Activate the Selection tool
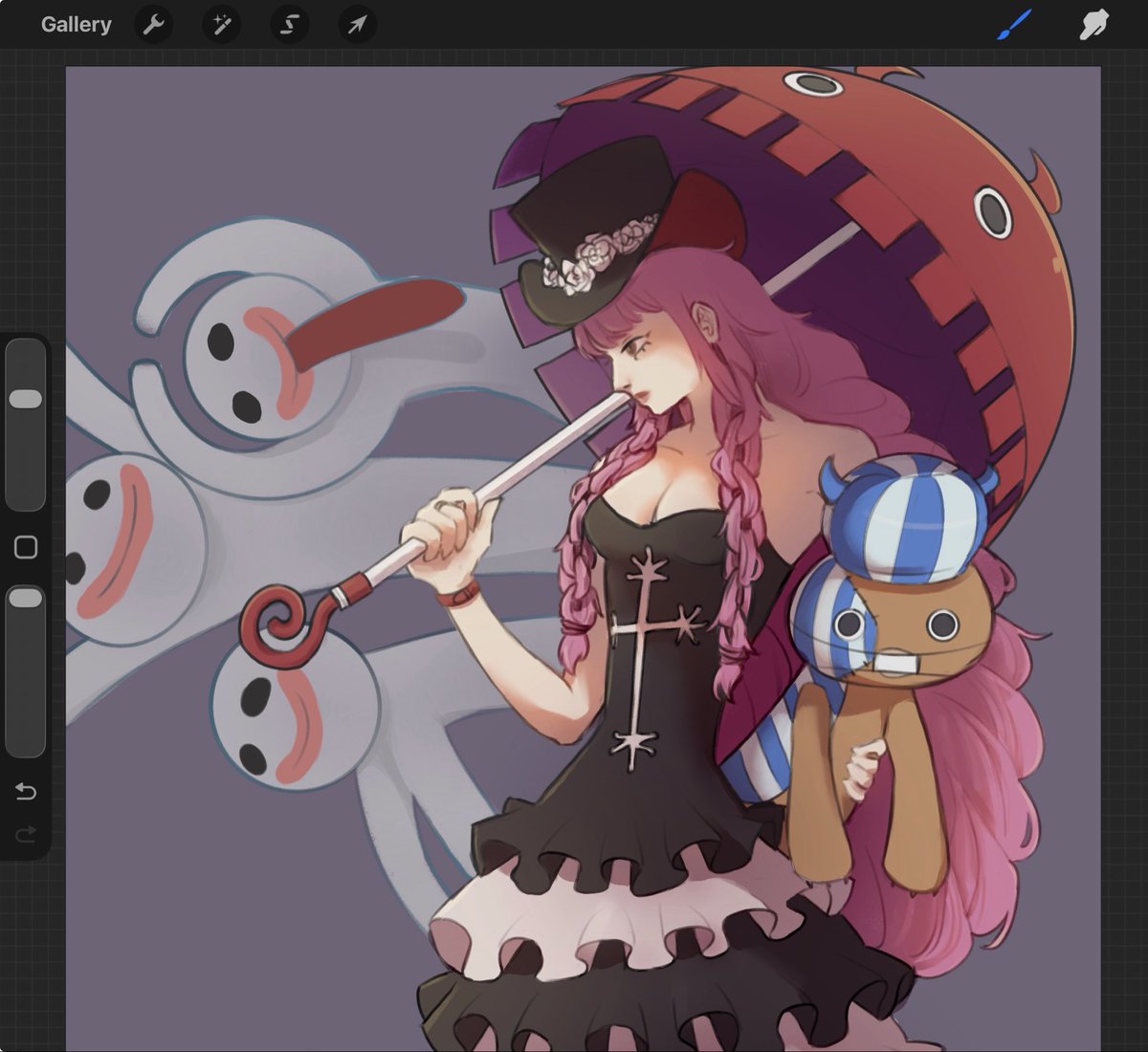The image size is (1148, 1052). (289, 25)
